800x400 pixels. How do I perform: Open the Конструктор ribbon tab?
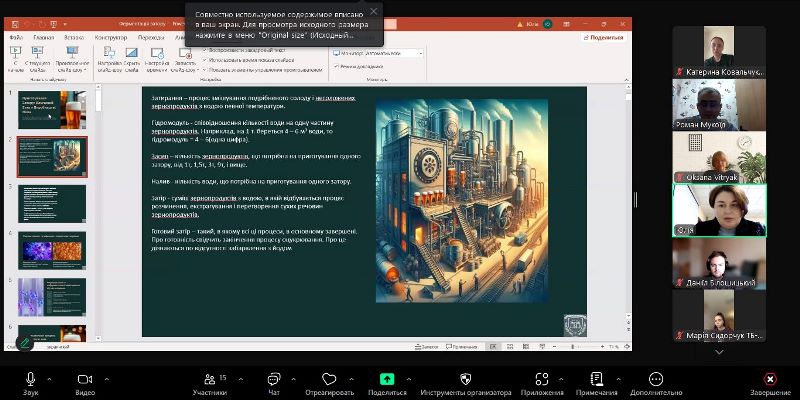coord(110,37)
